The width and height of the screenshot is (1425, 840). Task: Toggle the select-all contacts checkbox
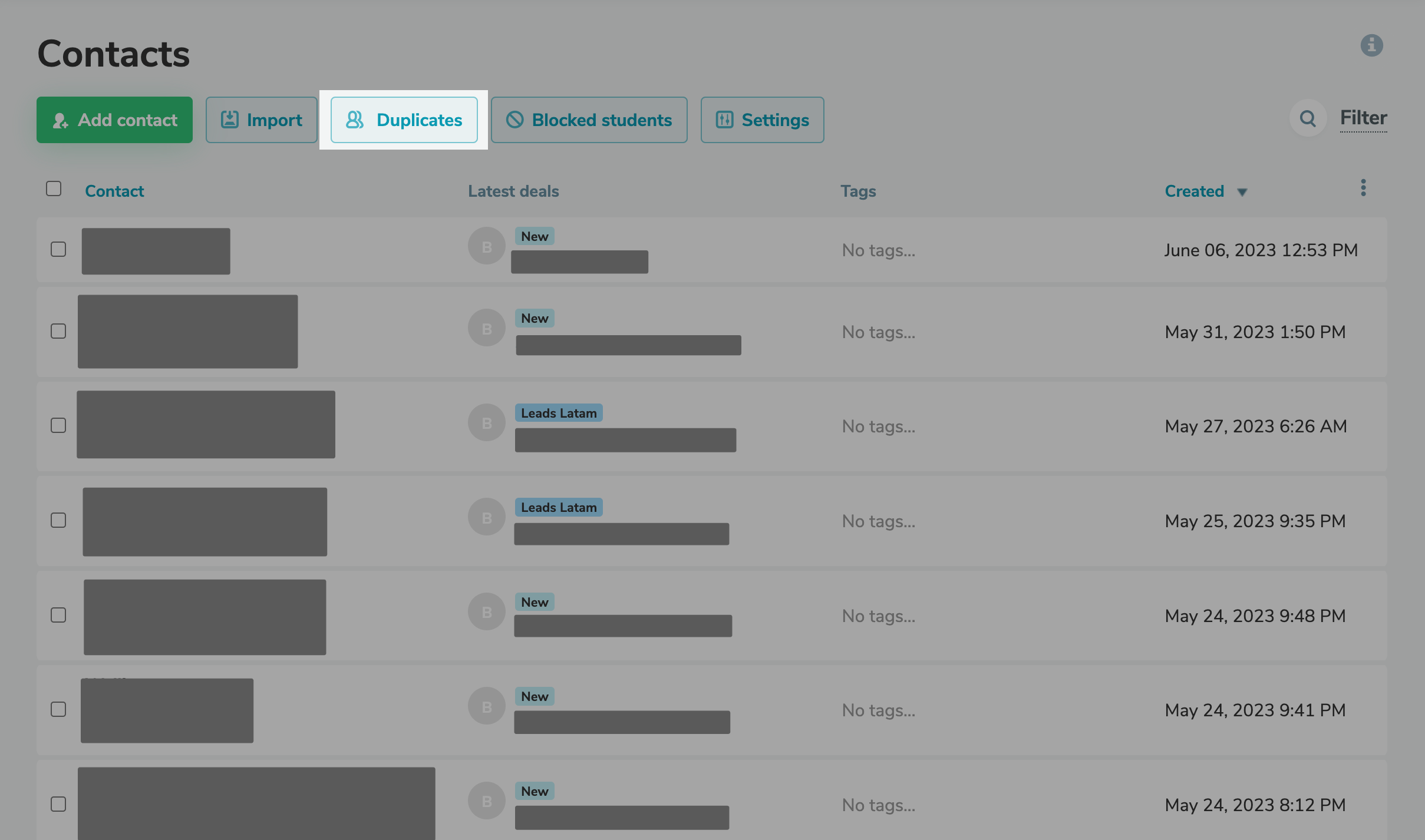53,188
